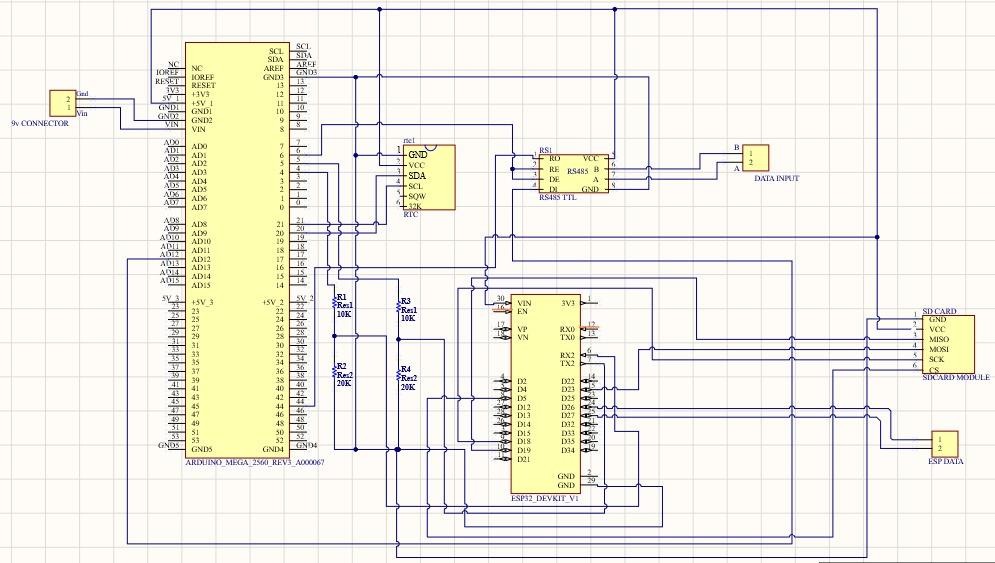Click the '32K' pin label on RTC
This screenshot has width=995, height=563.
click(414, 206)
